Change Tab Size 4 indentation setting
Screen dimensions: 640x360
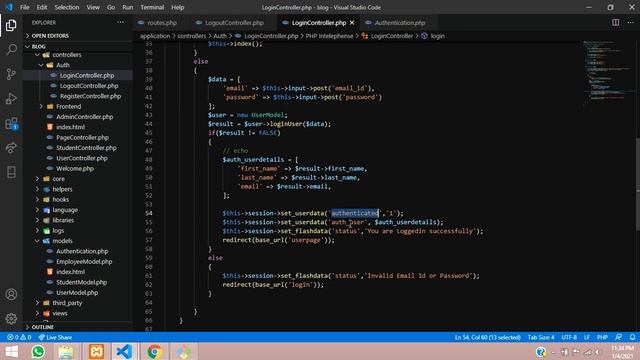541,337
